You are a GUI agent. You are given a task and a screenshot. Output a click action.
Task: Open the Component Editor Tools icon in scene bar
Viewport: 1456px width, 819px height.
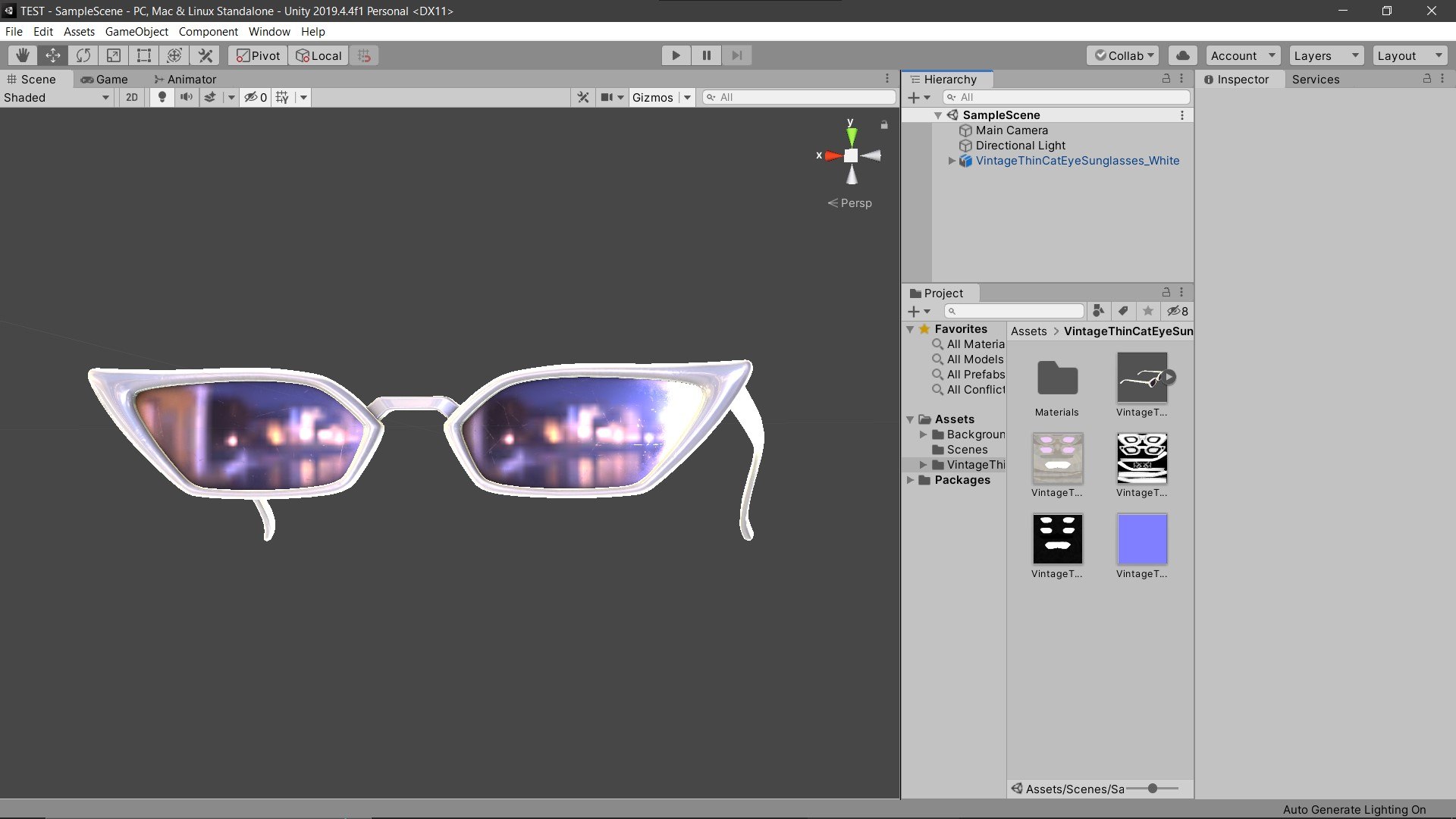582,97
